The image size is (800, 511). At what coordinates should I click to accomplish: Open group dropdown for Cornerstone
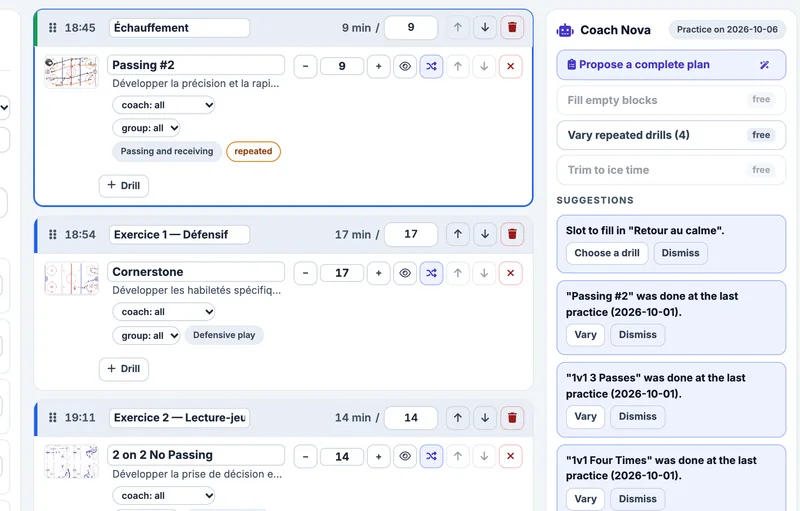[146, 336]
